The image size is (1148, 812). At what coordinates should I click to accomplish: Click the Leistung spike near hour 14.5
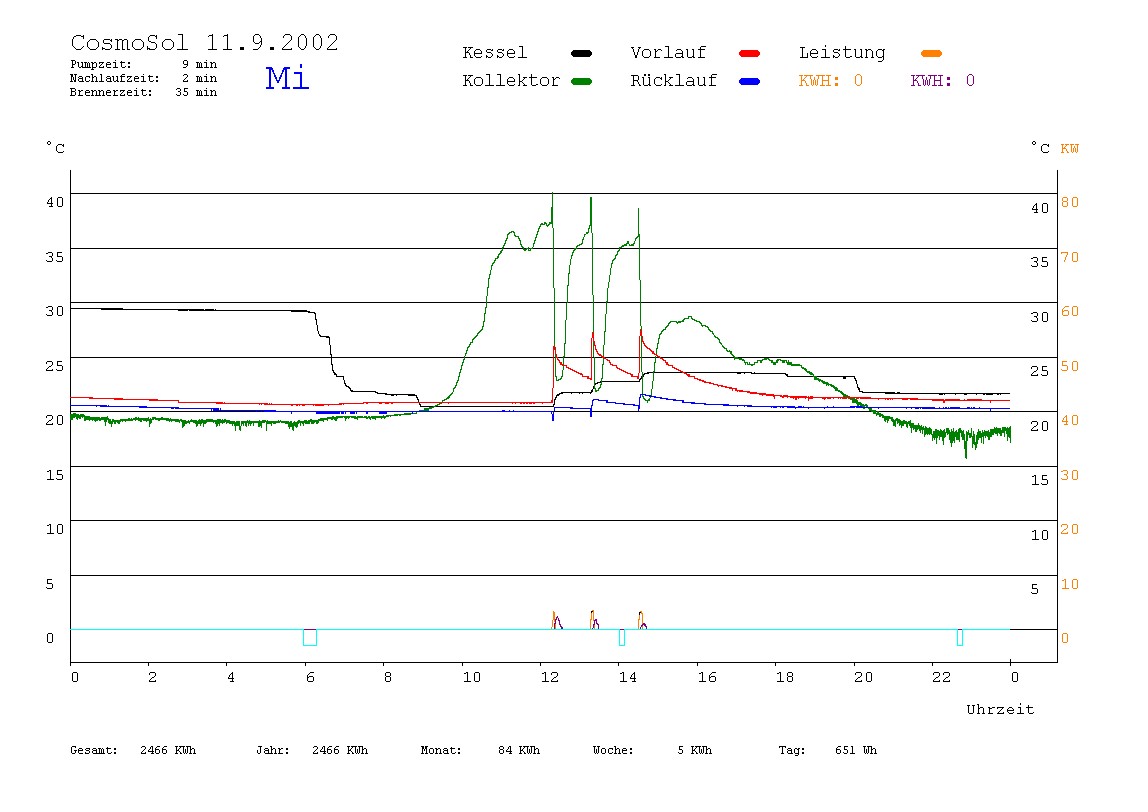tap(642, 621)
